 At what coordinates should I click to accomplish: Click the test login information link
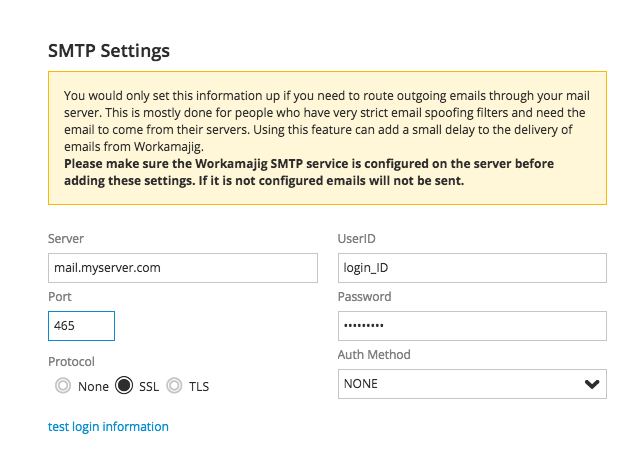(x=108, y=426)
